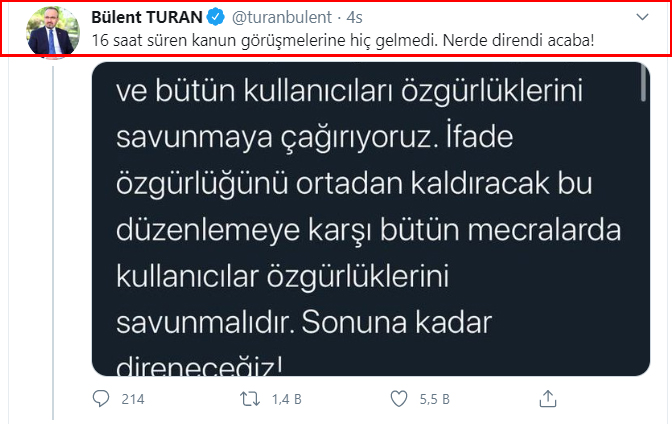Screen dimensions: 672x424
Task: Click the reply speech bubble icon
Action: [101, 399]
